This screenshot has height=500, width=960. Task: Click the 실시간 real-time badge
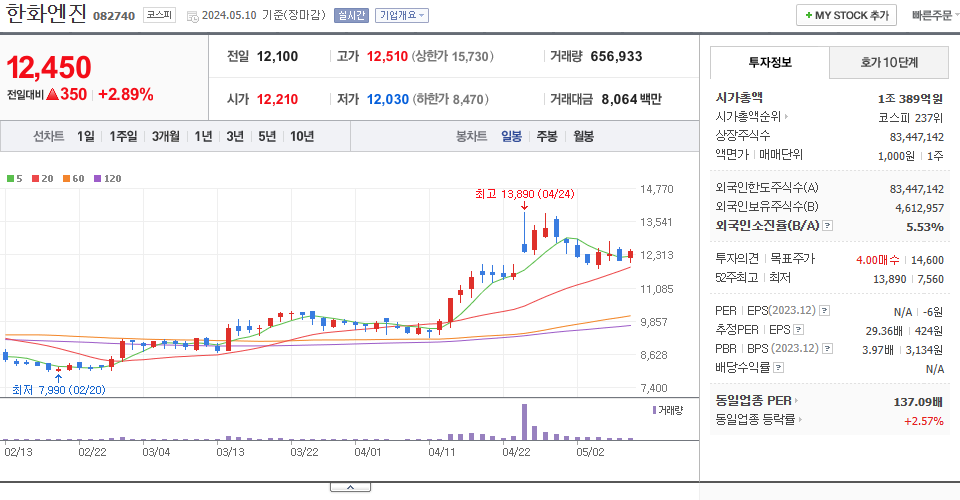[351, 15]
